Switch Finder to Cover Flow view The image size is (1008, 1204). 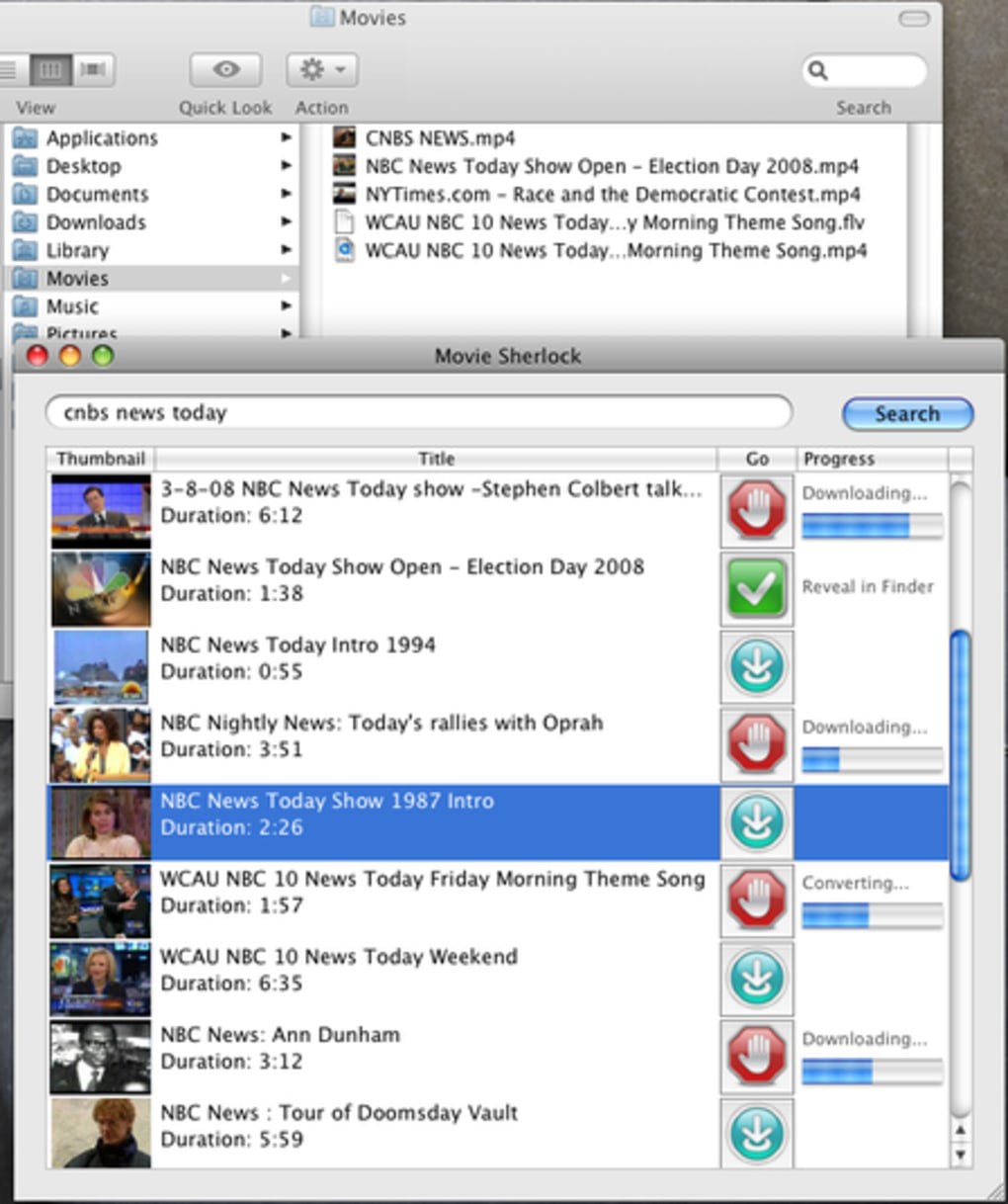(93, 70)
